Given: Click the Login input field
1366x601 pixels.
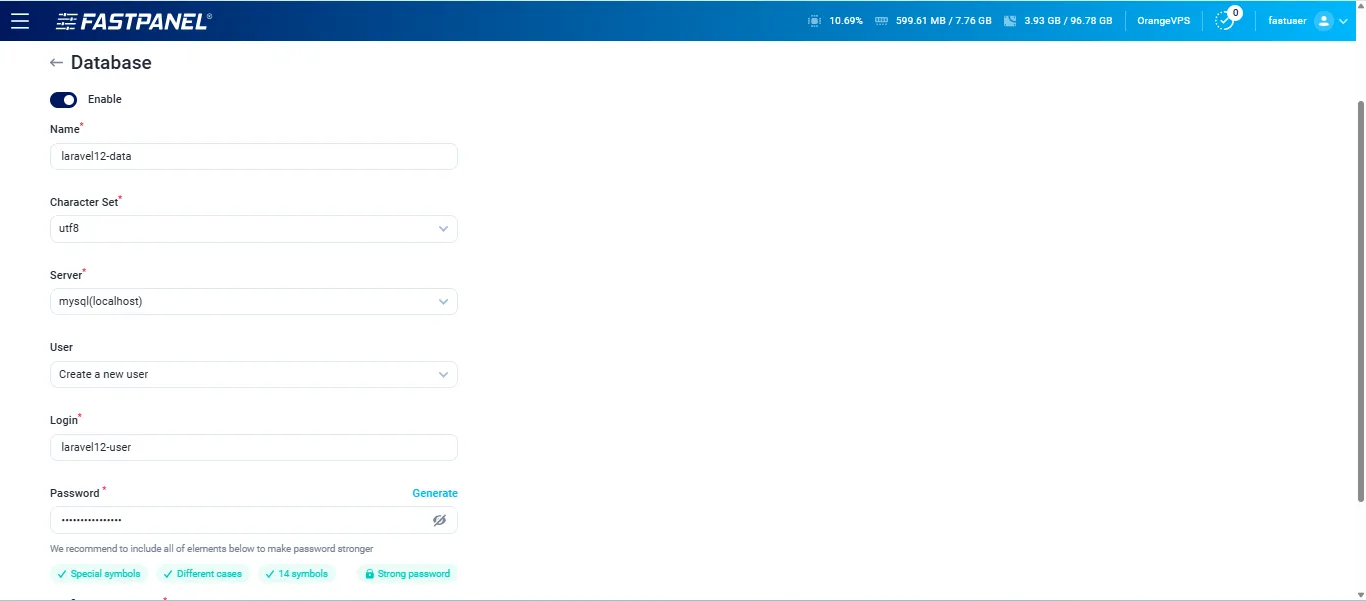Looking at the screenshot, I should (253, 447).
